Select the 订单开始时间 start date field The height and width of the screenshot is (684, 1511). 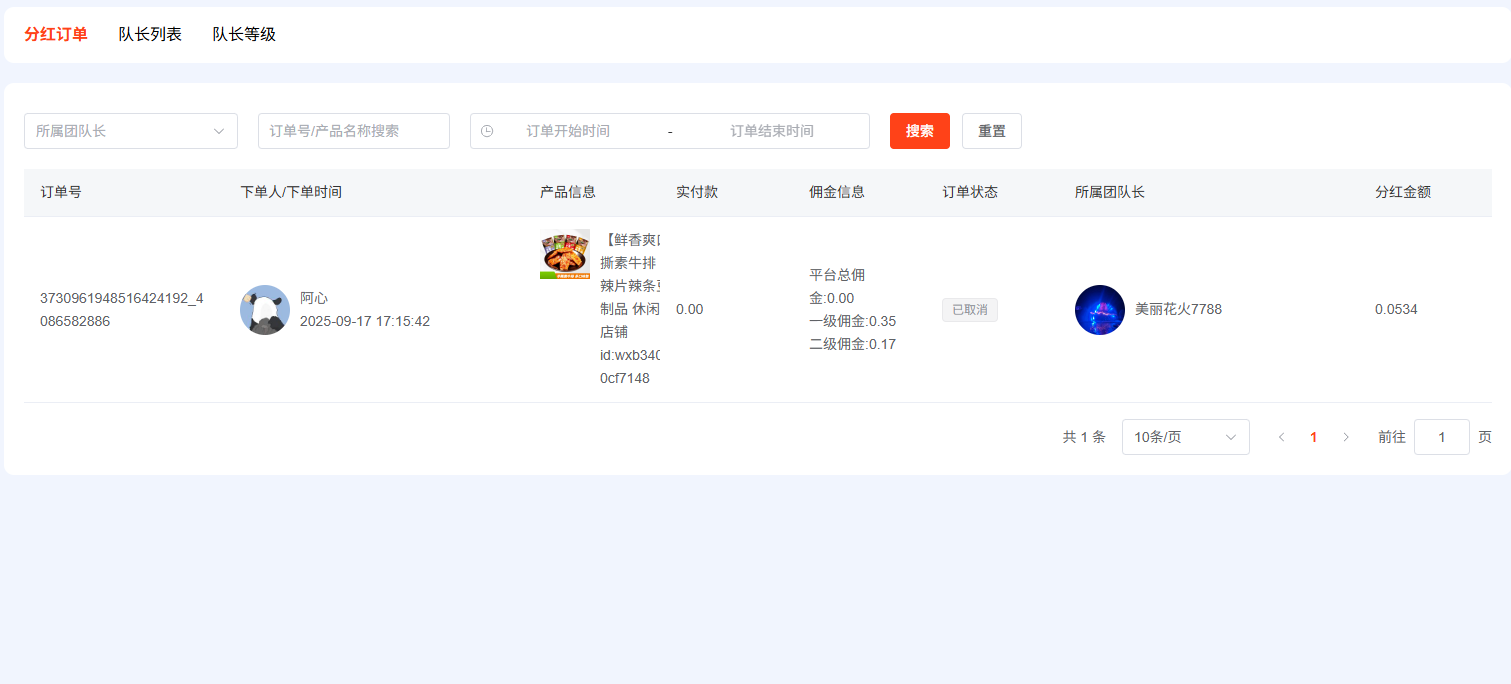coord(568,131)
